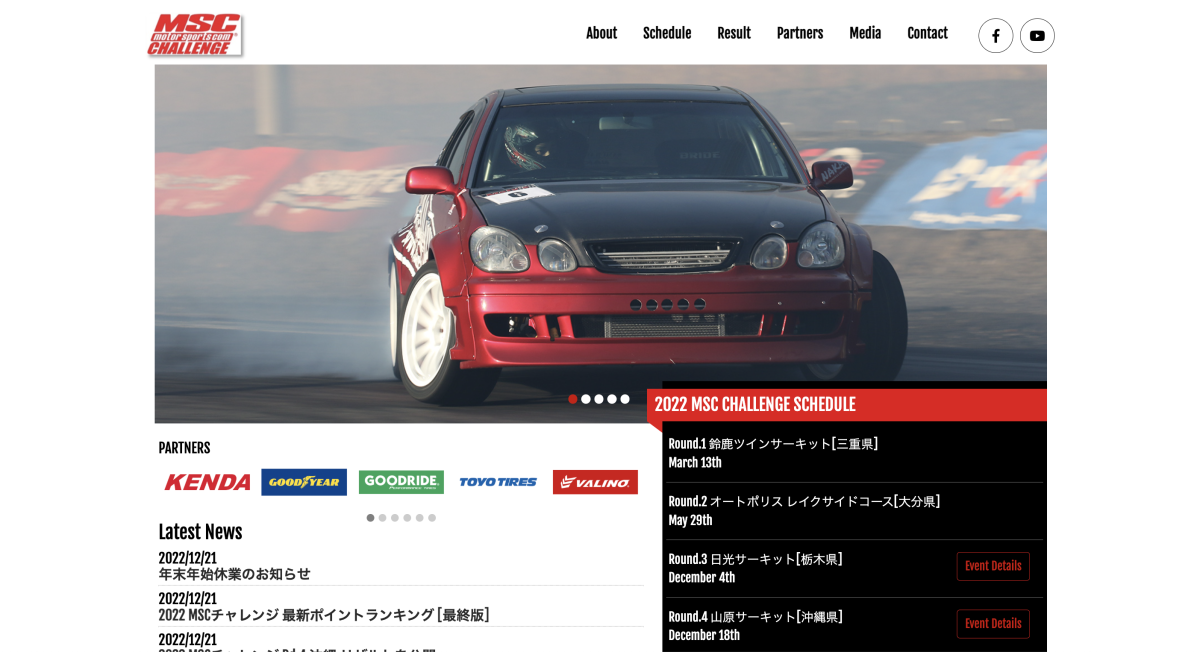Open the YouTube channel icon
1200x652 pixels.
(x=1037, y=36)
